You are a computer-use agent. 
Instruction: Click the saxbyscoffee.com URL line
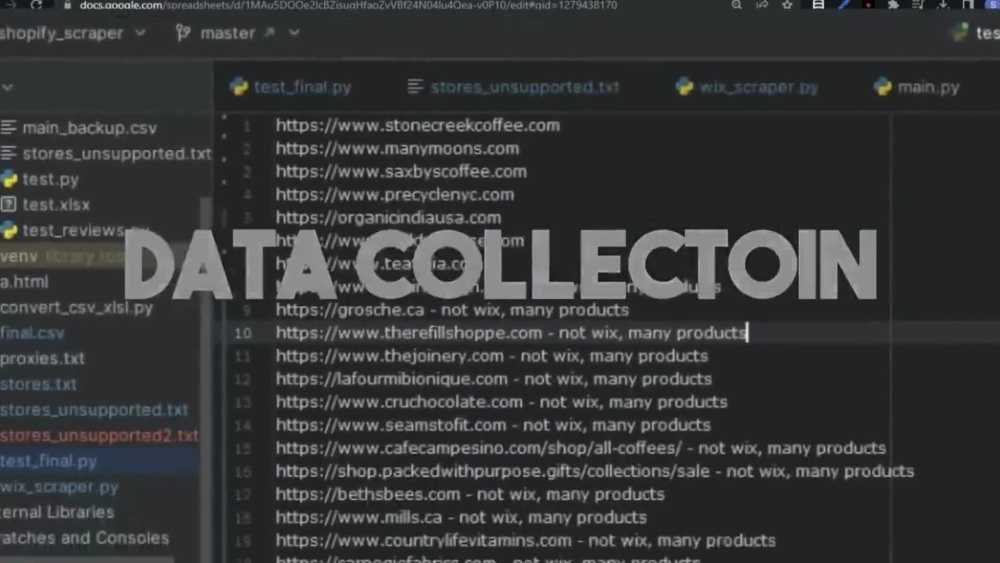401,172
